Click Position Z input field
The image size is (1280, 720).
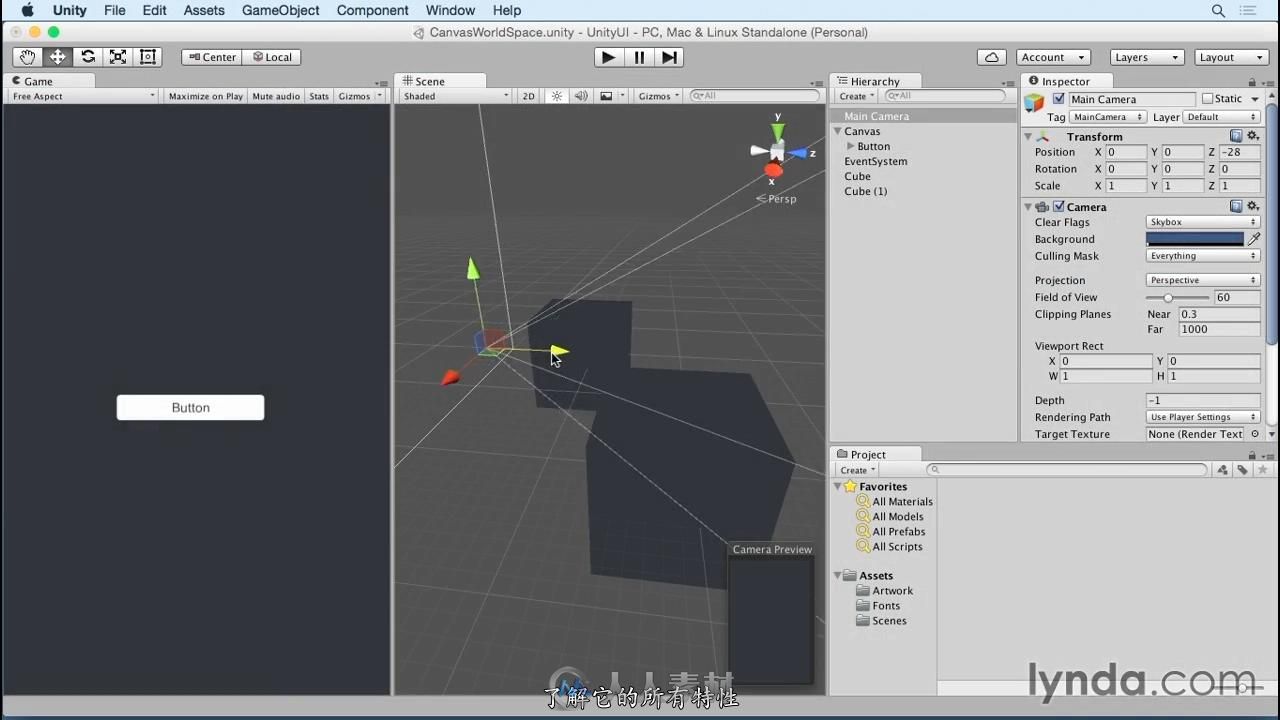coord(1240,152)
